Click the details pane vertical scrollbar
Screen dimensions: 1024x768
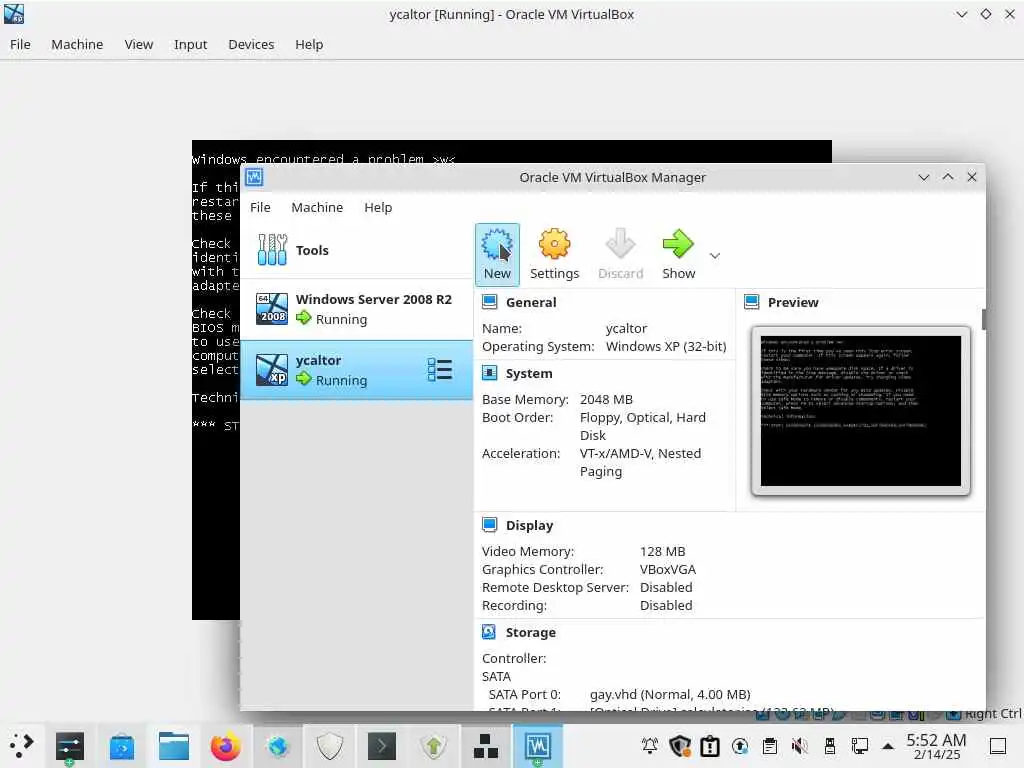point(983,319)
